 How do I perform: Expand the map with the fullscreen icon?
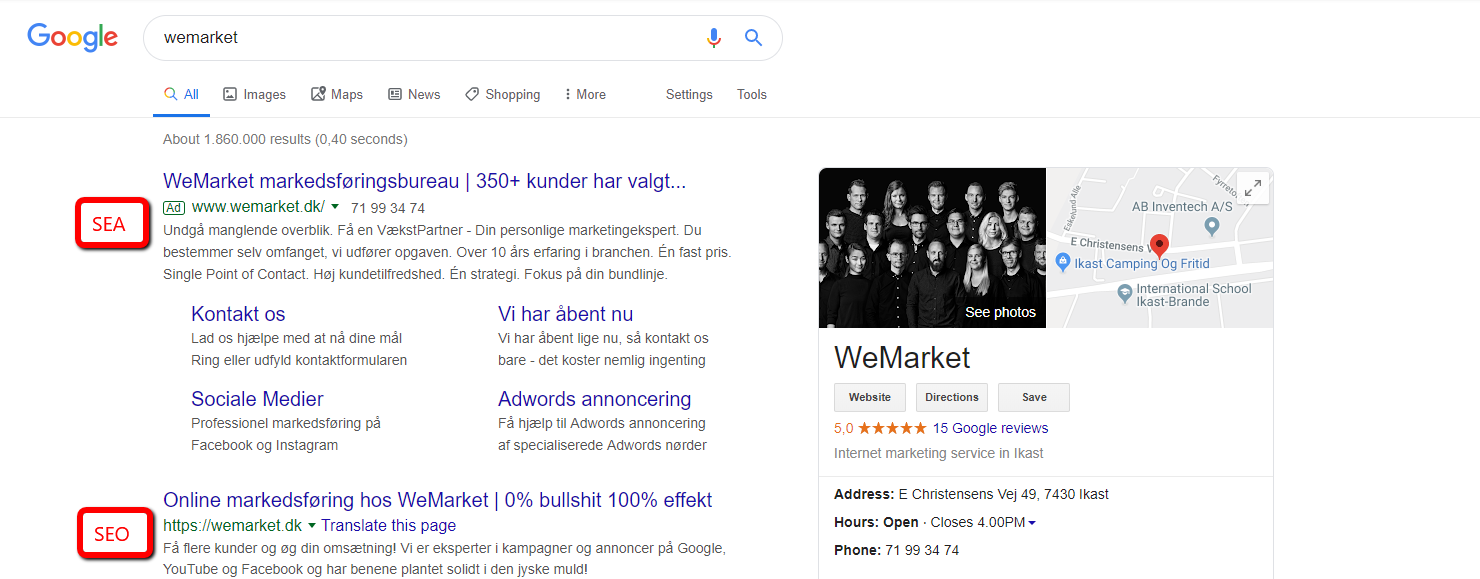[1252, 187]
